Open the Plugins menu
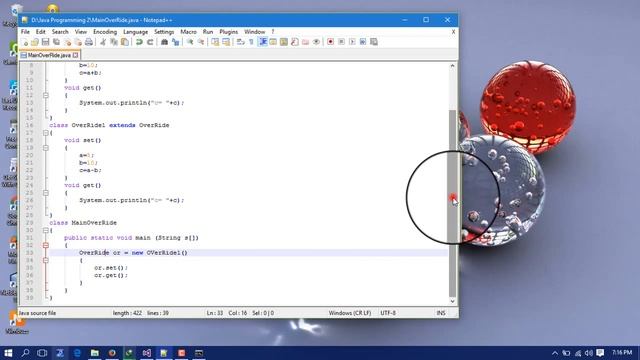This screenshot has height=360, width=640. pos(229,31)
